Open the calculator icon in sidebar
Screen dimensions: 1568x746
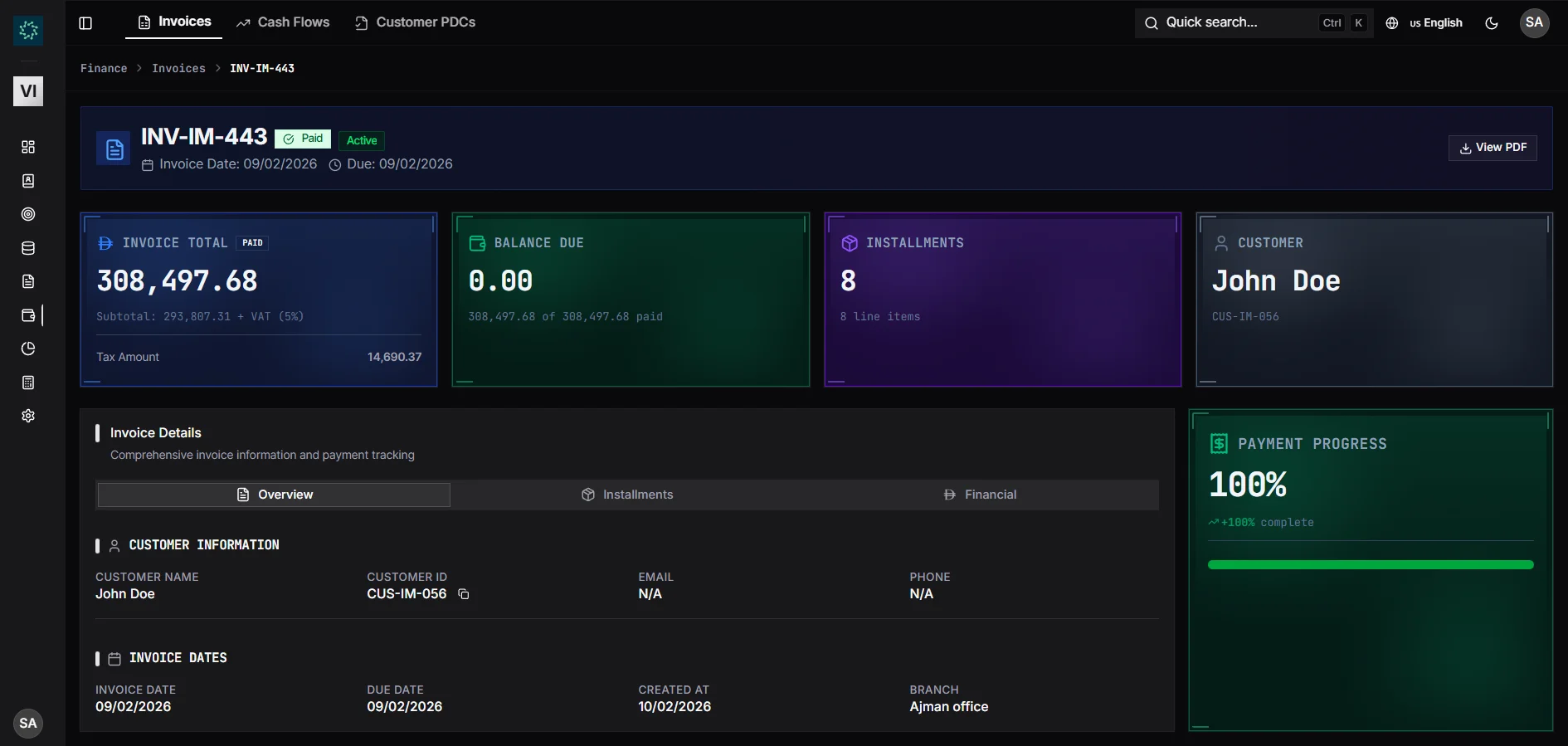28,383
